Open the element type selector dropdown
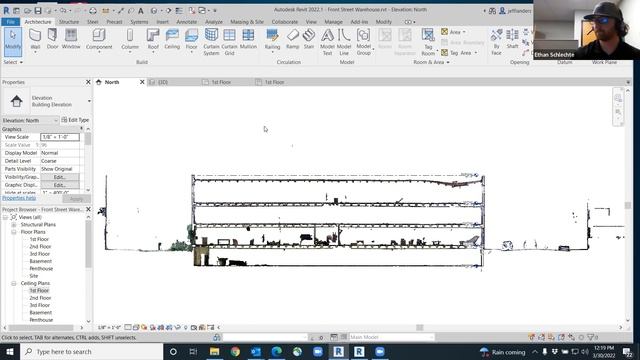The image size is (640, 360). 89,101
